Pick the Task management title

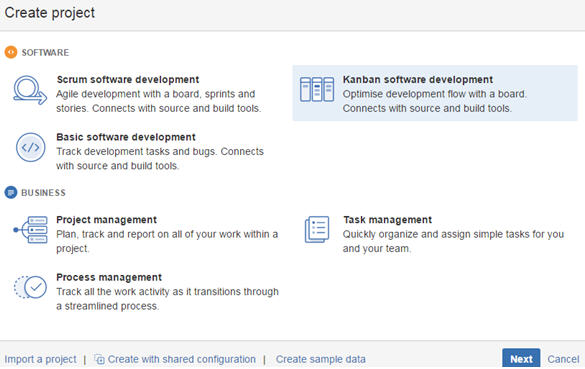(x=387, y=220)
